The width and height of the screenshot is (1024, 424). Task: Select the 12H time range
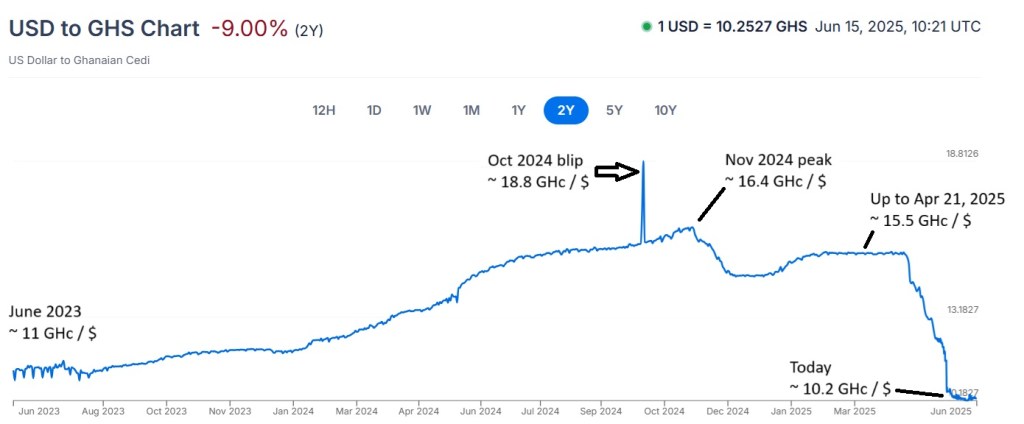click(324, 110)
